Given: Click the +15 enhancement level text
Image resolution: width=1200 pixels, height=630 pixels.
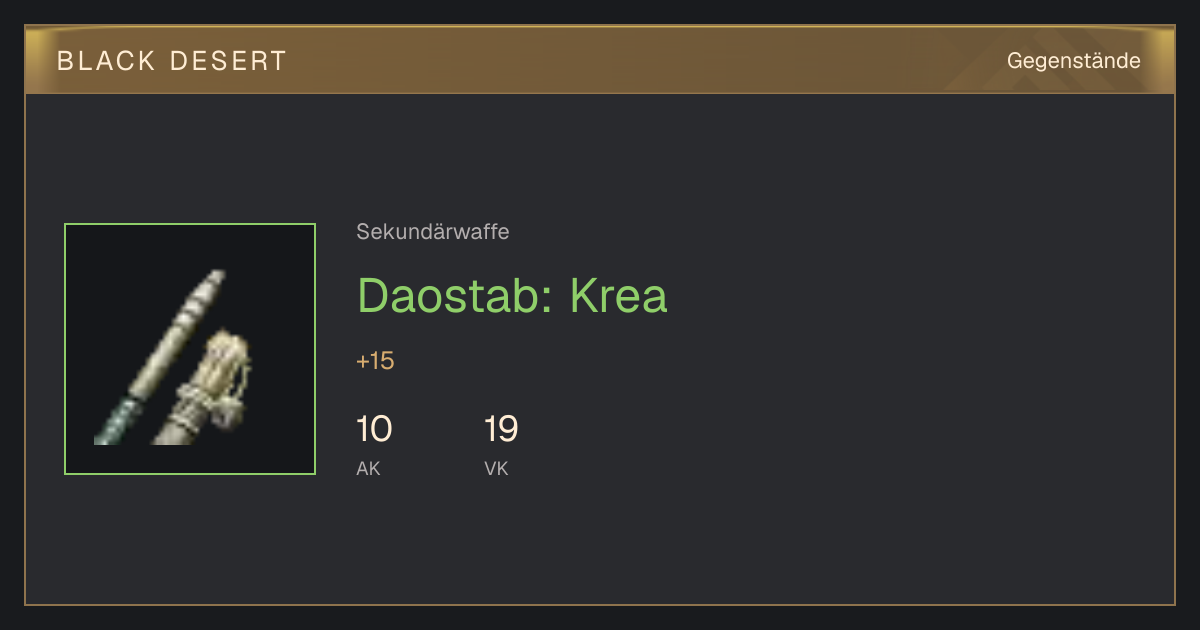Looking at the screenshot, I should [x=375, y=361].
